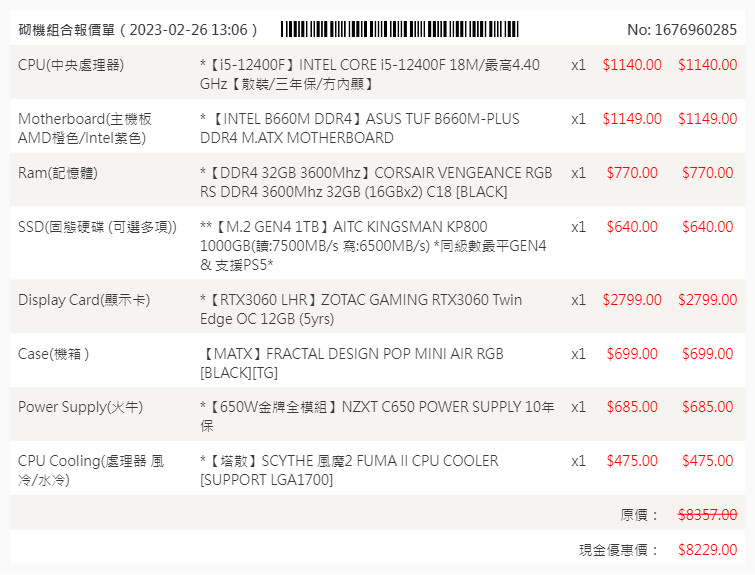The image size is (755, 575).
Task: Click the SSD(固態硬碟) category label
Action: point(97,227)
